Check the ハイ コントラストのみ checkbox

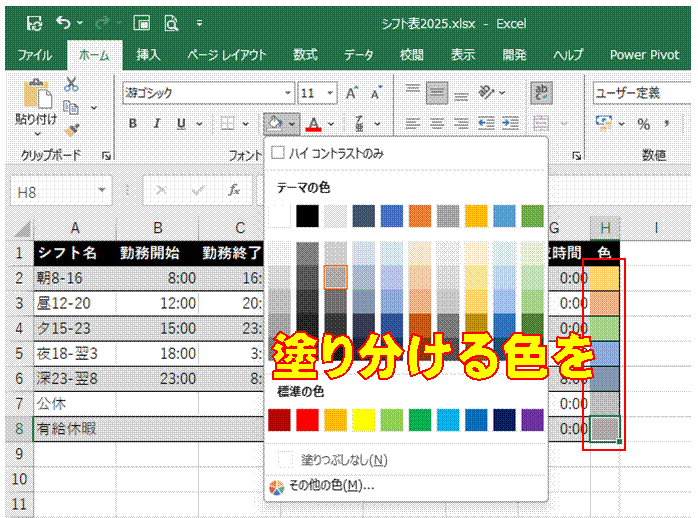click(278, 153)
